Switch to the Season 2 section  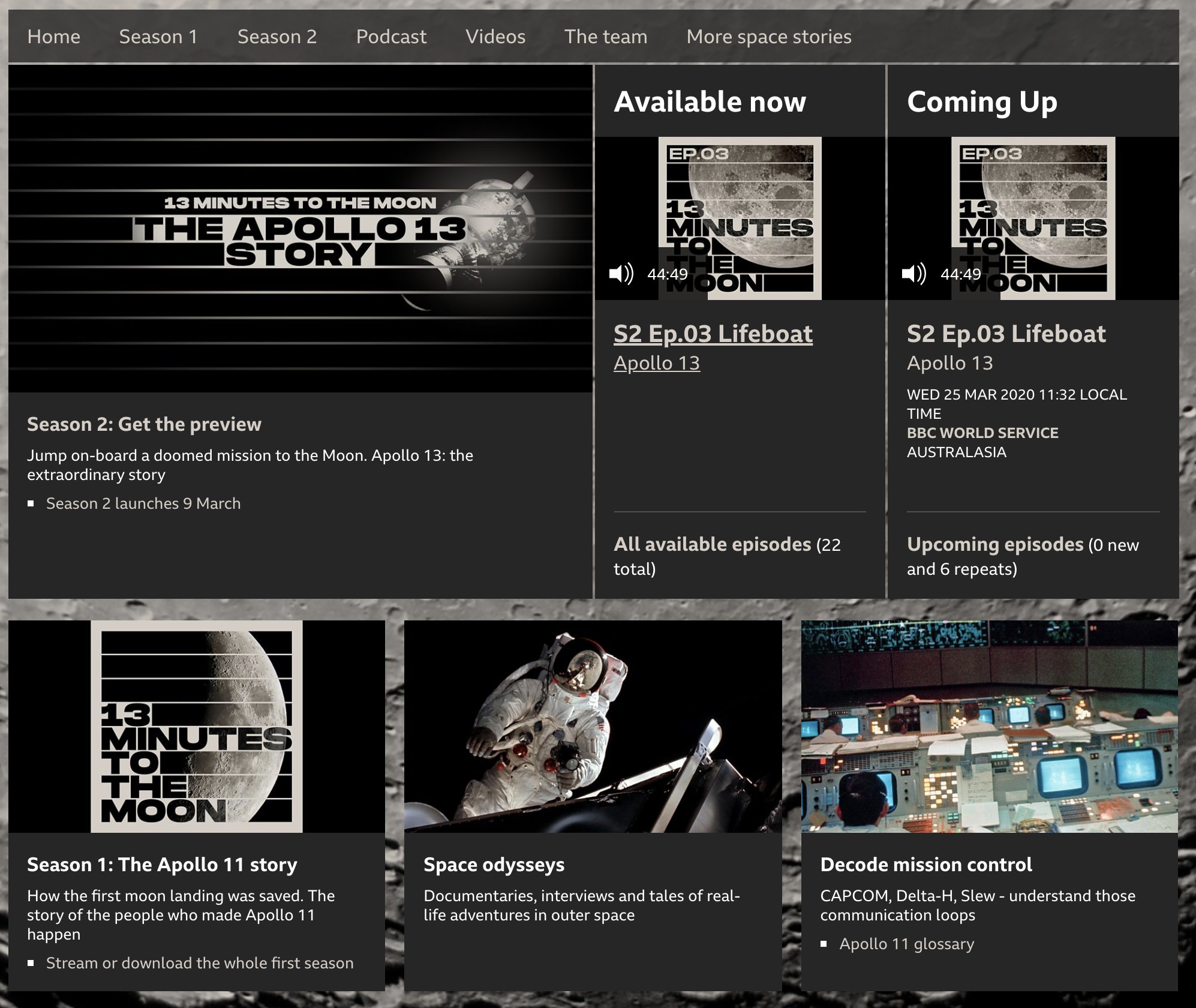point(278,36)
